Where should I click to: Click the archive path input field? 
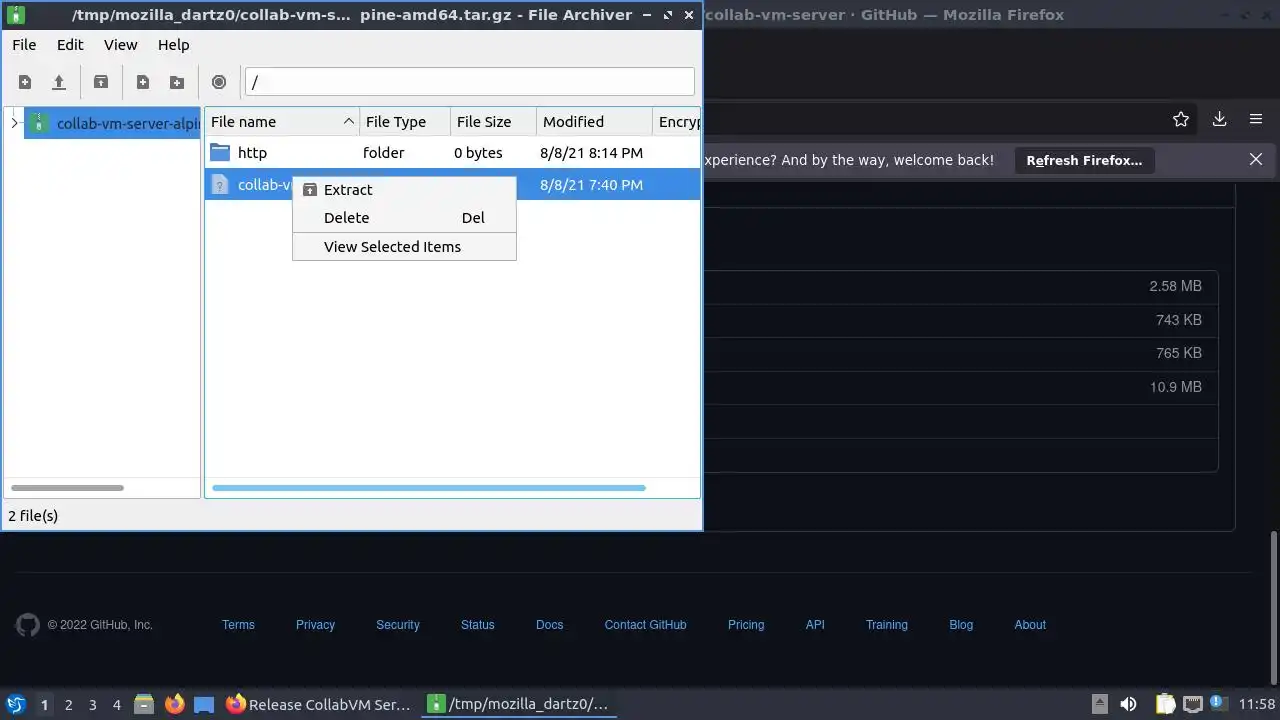pos(469,82)
